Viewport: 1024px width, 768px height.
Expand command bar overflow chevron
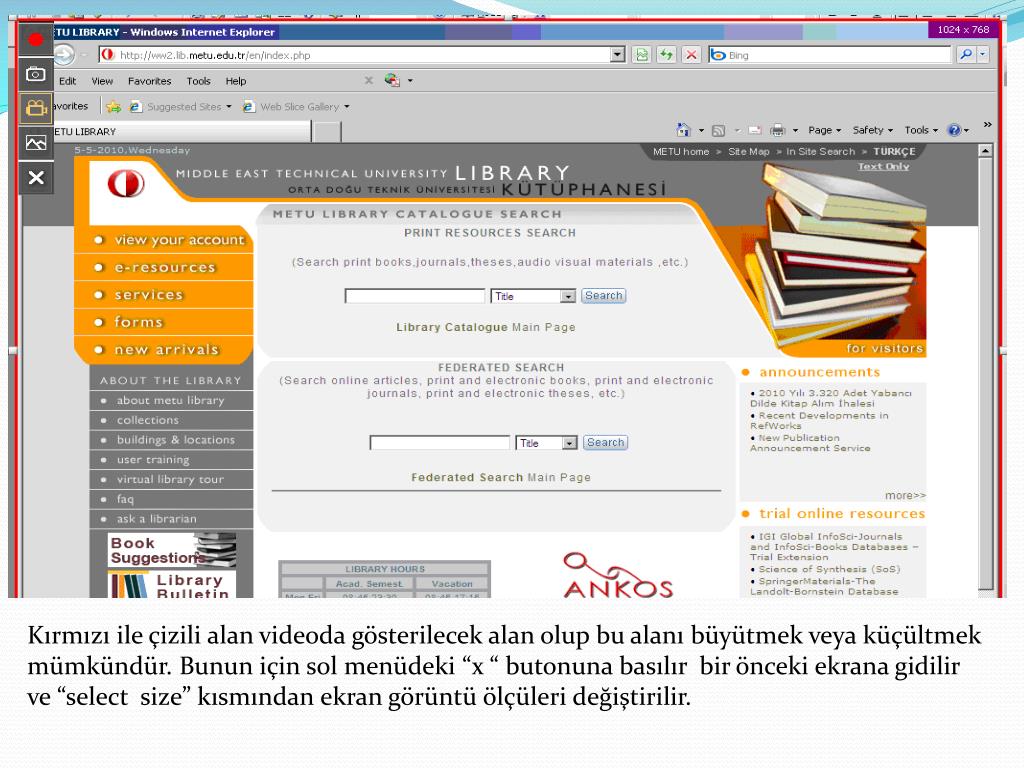[987, 124]
